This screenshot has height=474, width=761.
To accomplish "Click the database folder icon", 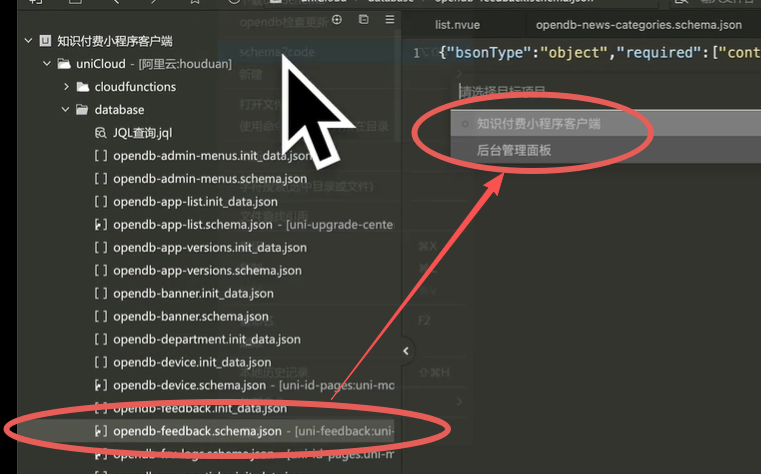I will click(82, 110).
